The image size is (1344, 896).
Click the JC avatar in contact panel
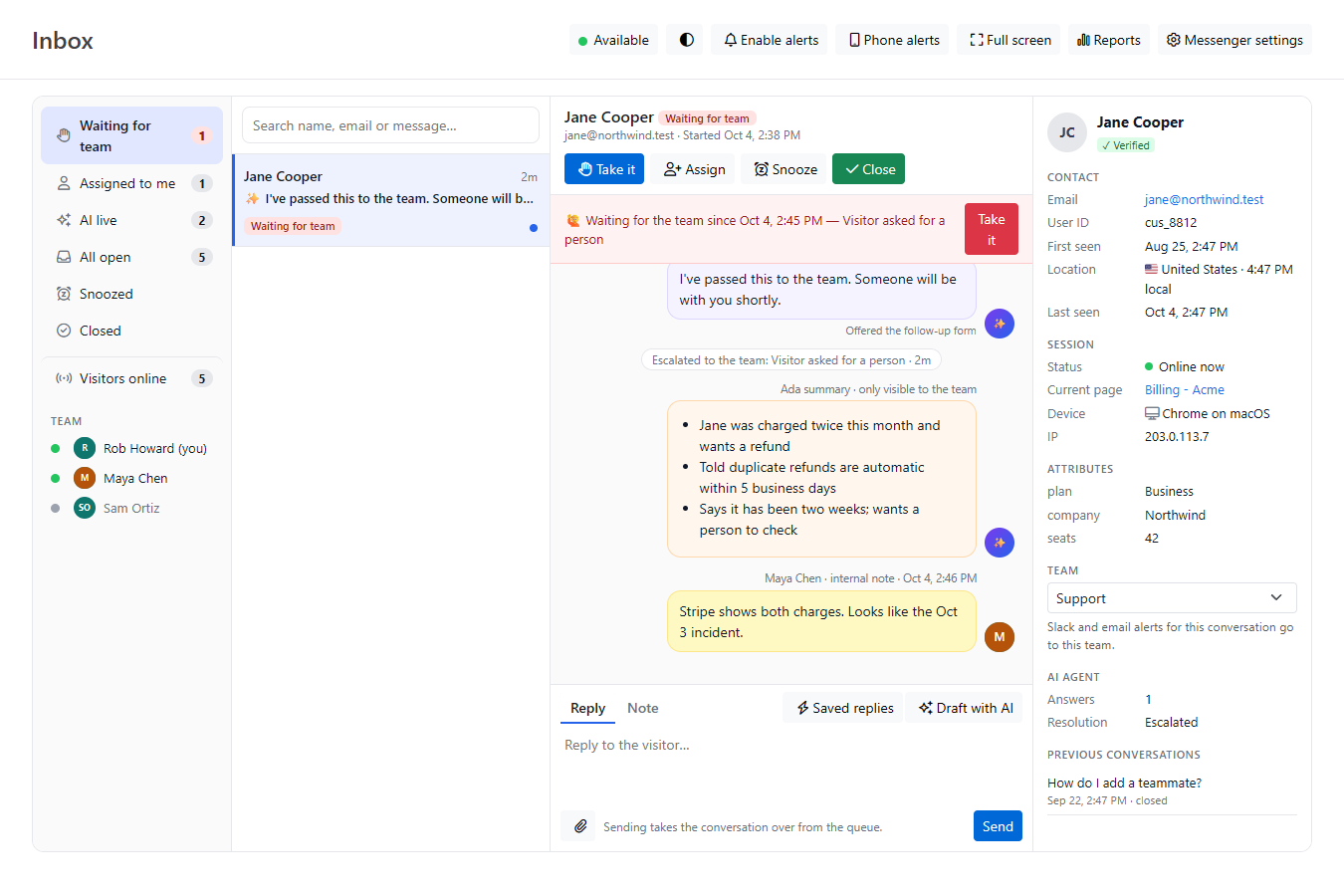point(1067,132)
